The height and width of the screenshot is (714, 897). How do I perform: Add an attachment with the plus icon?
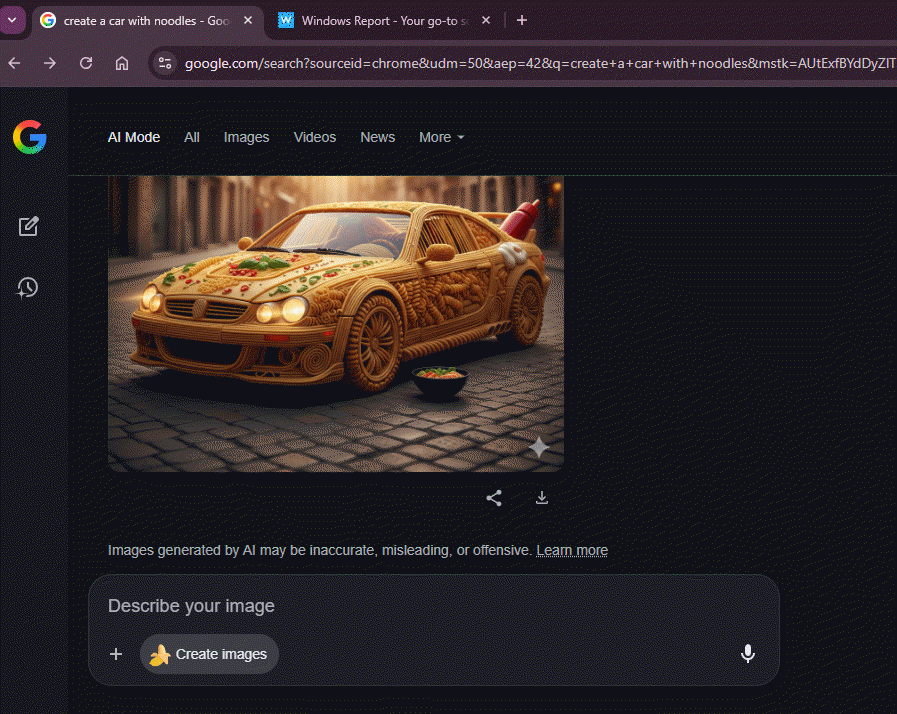click(116, 654)
